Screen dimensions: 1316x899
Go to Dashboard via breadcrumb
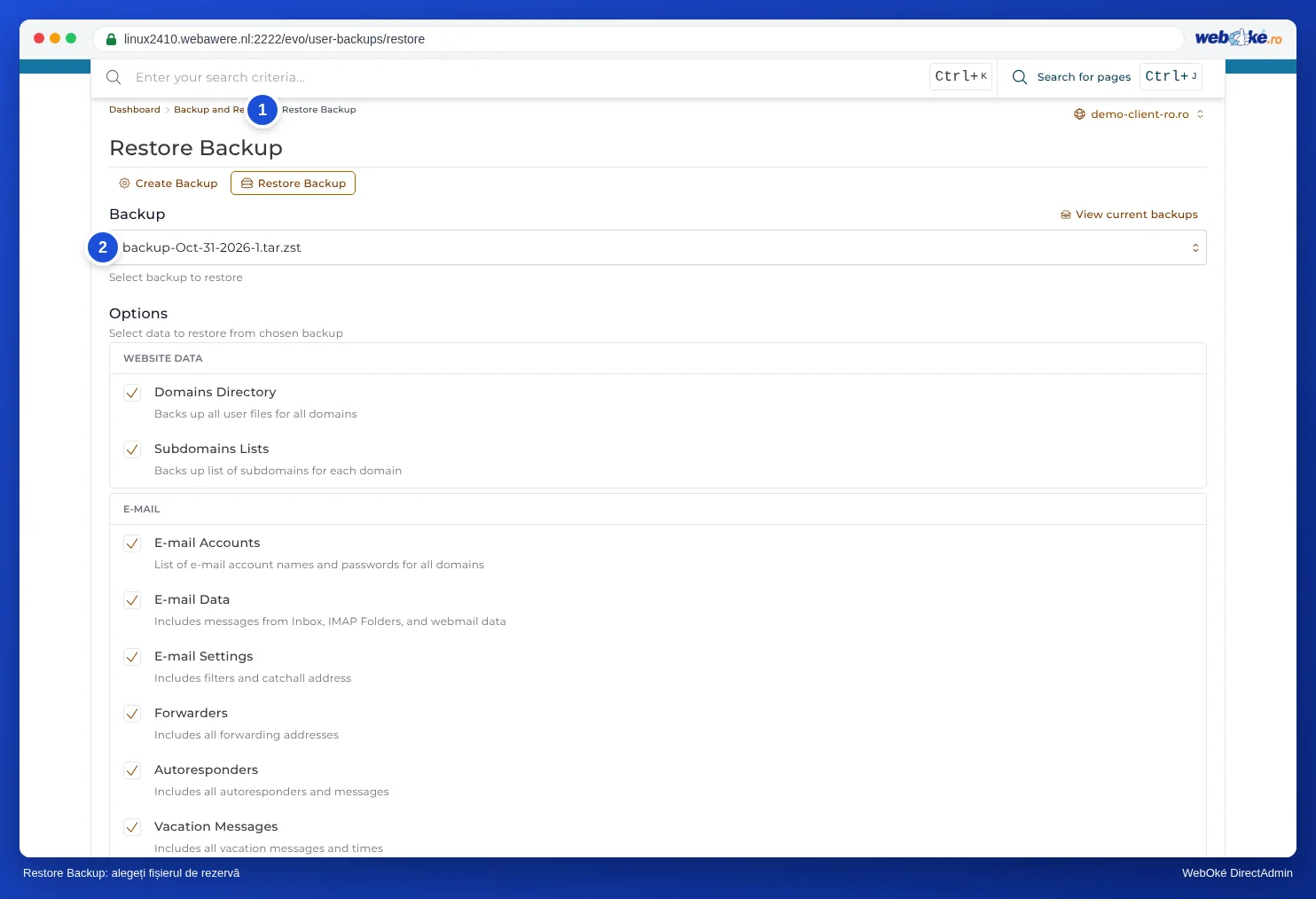(135, 110)
